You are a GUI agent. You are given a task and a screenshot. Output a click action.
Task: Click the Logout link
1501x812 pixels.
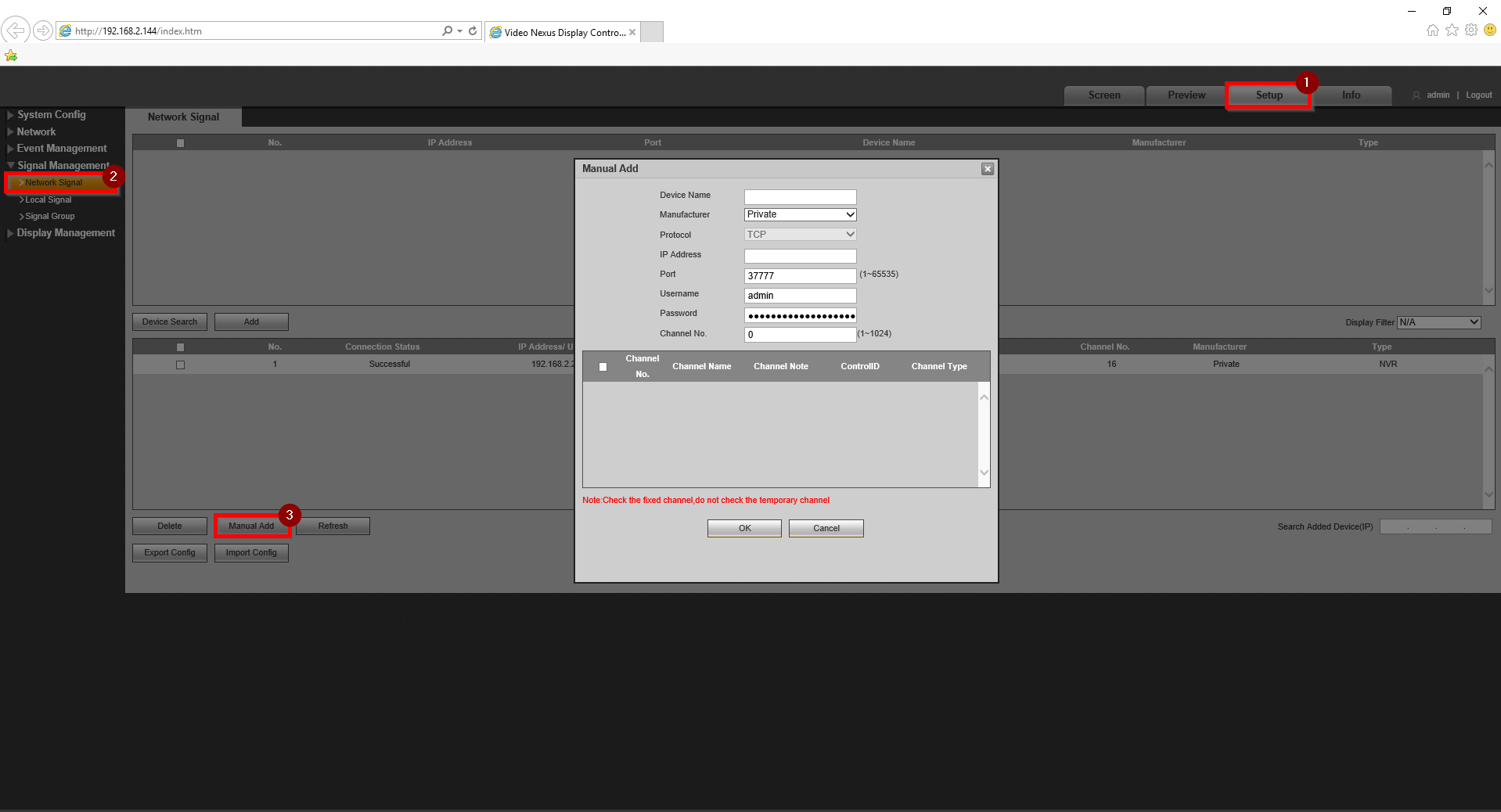[x=1479, y=95]
